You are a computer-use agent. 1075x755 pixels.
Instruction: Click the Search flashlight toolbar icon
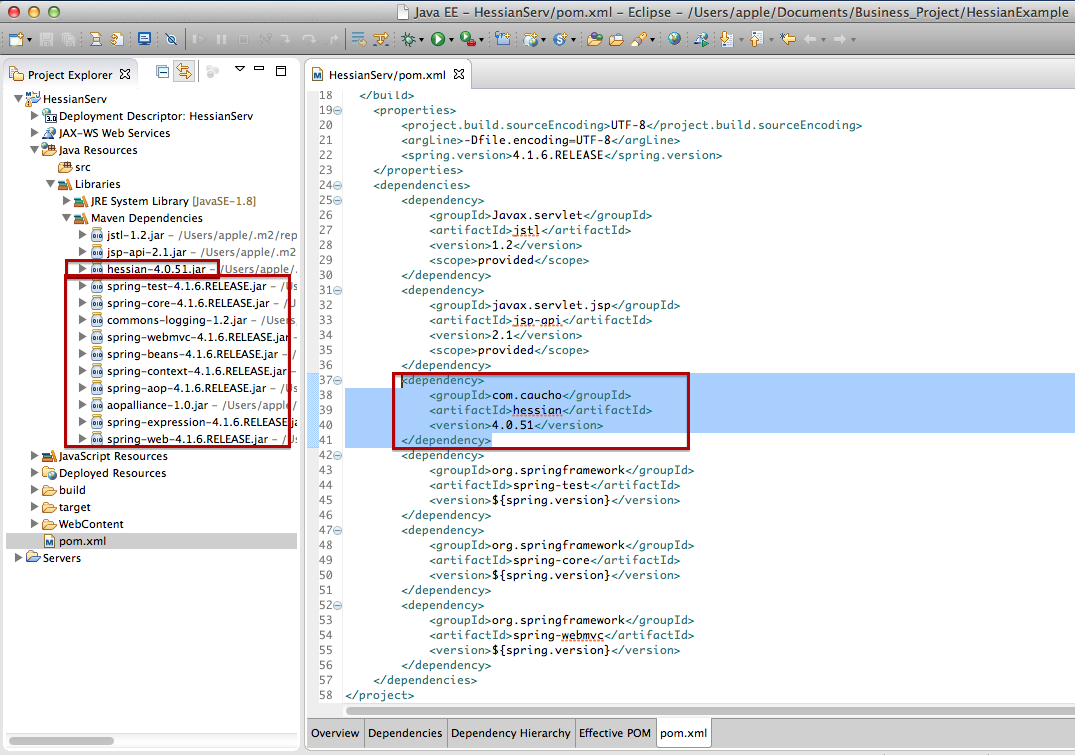638,39
